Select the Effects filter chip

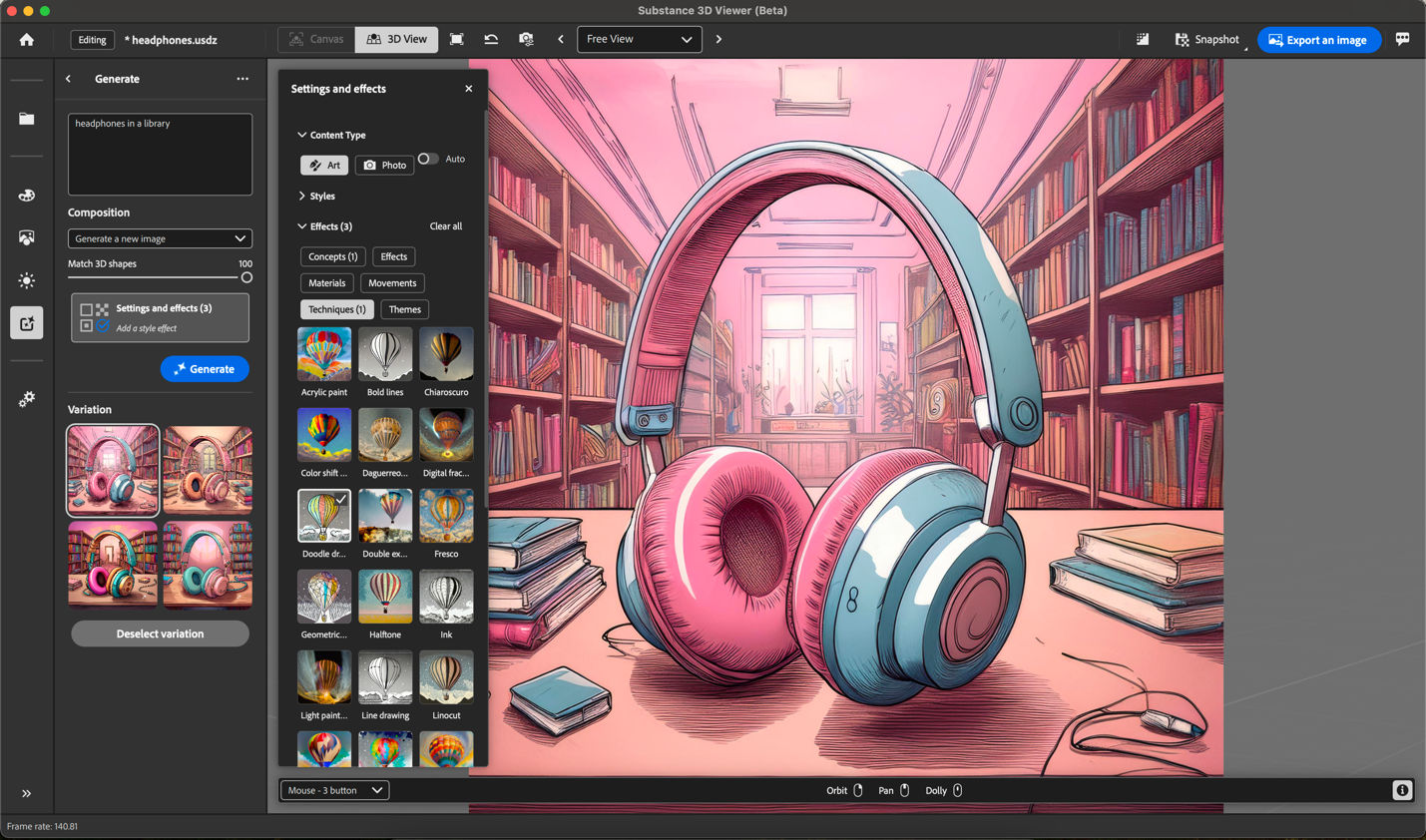[394, 256]
